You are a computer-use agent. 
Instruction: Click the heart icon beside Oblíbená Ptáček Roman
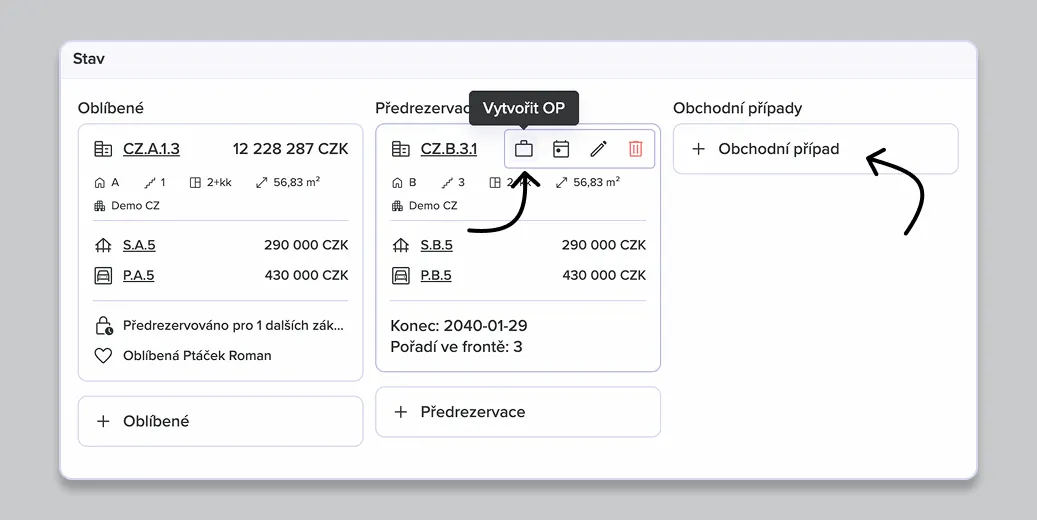pyautogui.click(x=103, y=355)
